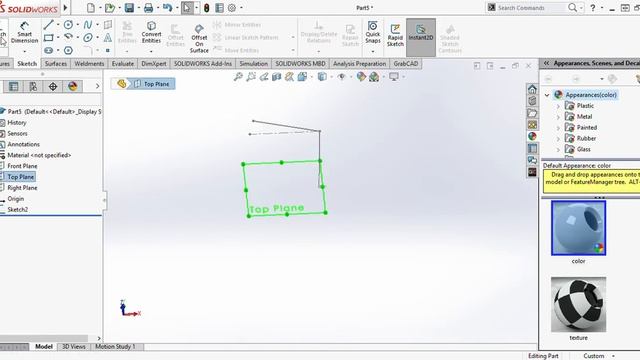Open Section View icon
Image resolution: width=640 pixels, height=360 pixels.
(x=276, y=76)
